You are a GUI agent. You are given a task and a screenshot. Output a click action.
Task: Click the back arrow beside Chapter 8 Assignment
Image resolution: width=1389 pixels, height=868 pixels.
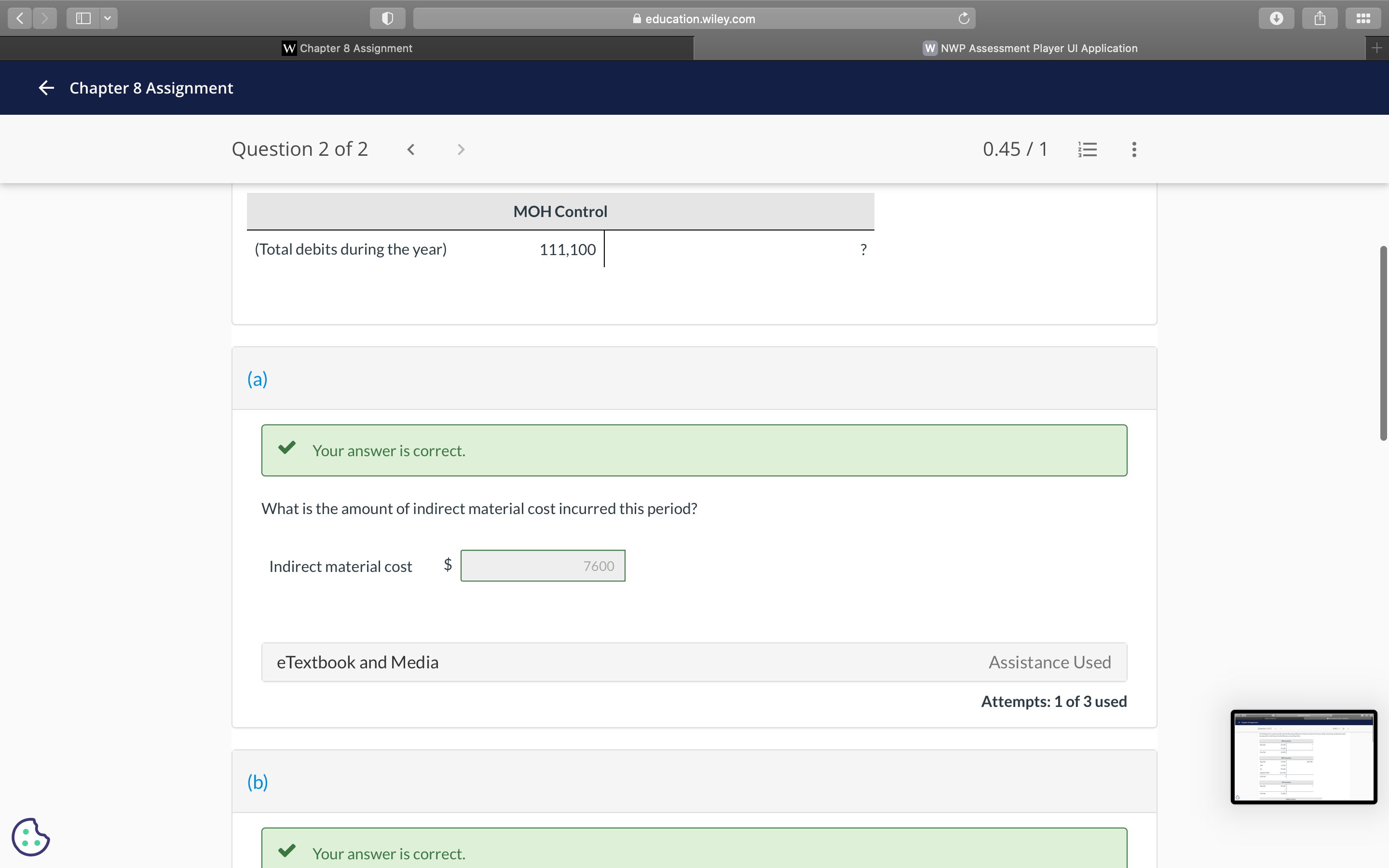click(x=46, y=88)
